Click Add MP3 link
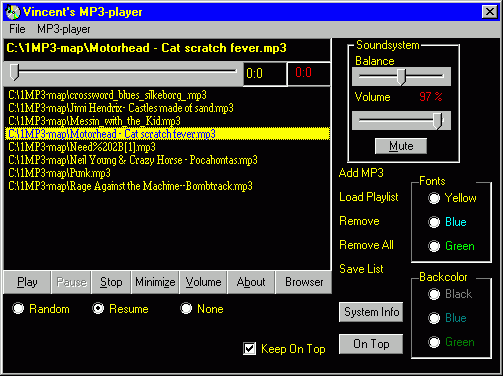 (x=361, y=173)
